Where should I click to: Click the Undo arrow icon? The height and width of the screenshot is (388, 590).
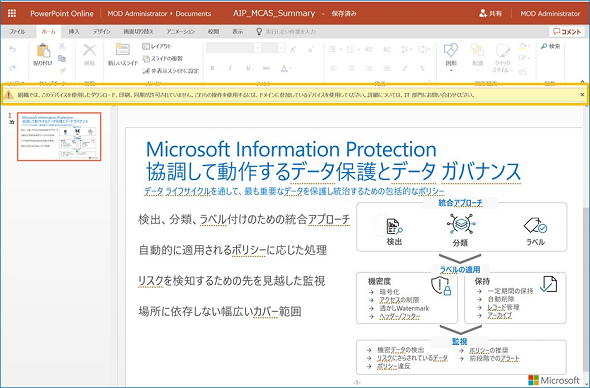[x=13, y=49]
